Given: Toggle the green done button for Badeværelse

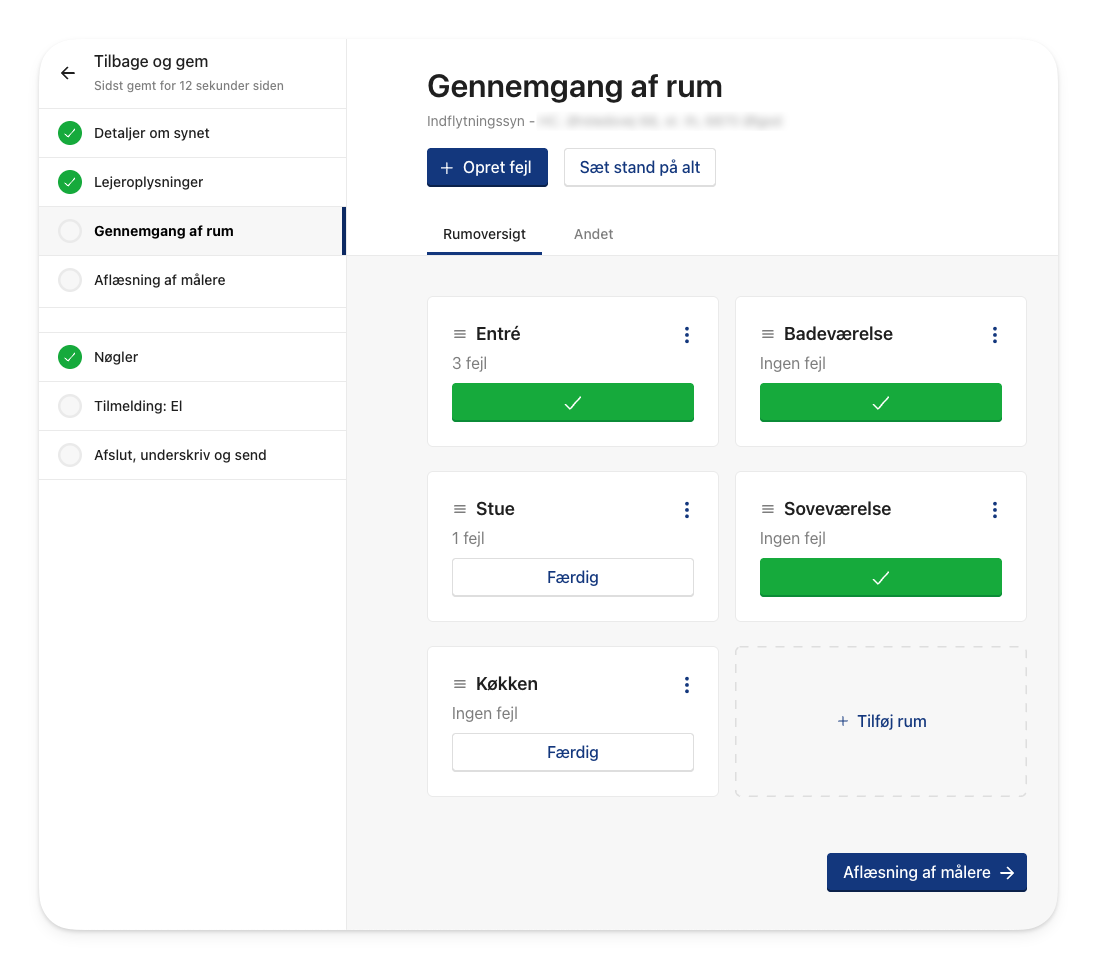Looking at the screenshot, I should pos(880,402).
